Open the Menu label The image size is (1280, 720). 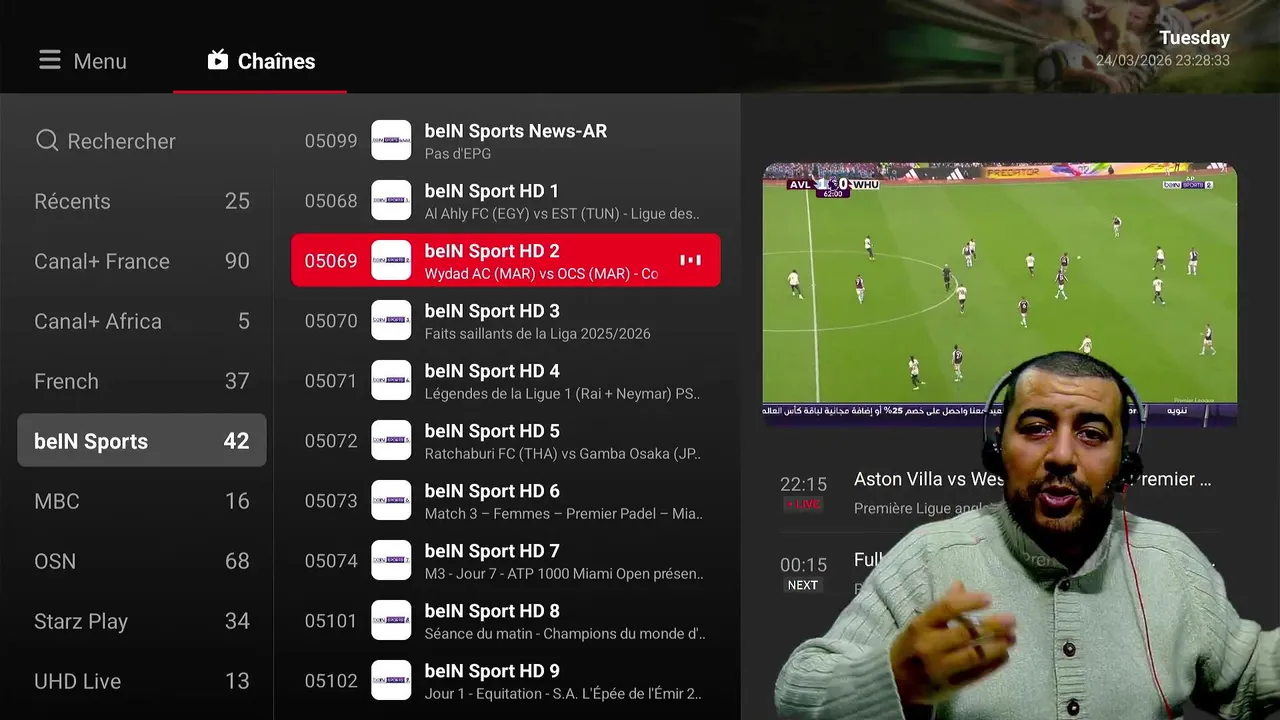100,61
